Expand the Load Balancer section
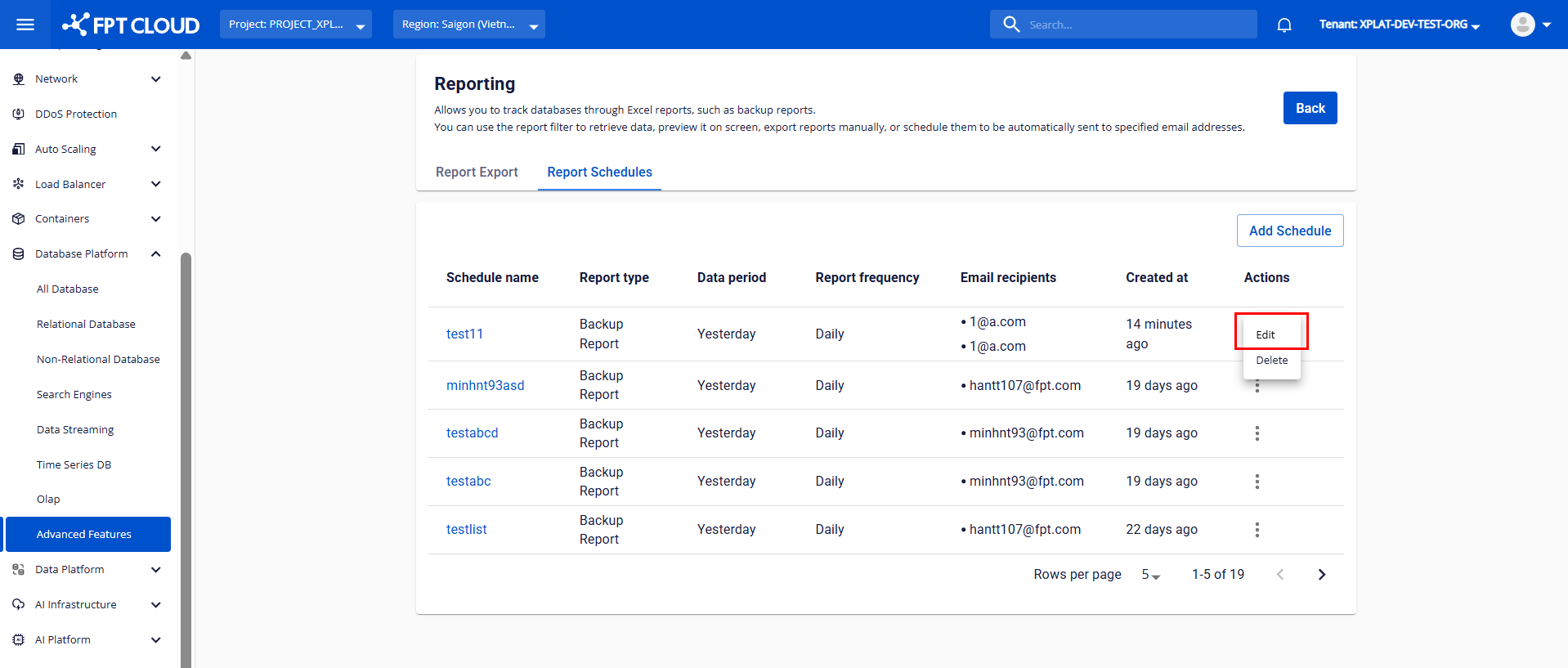The image size is (1568, 668). coord(156,185)
